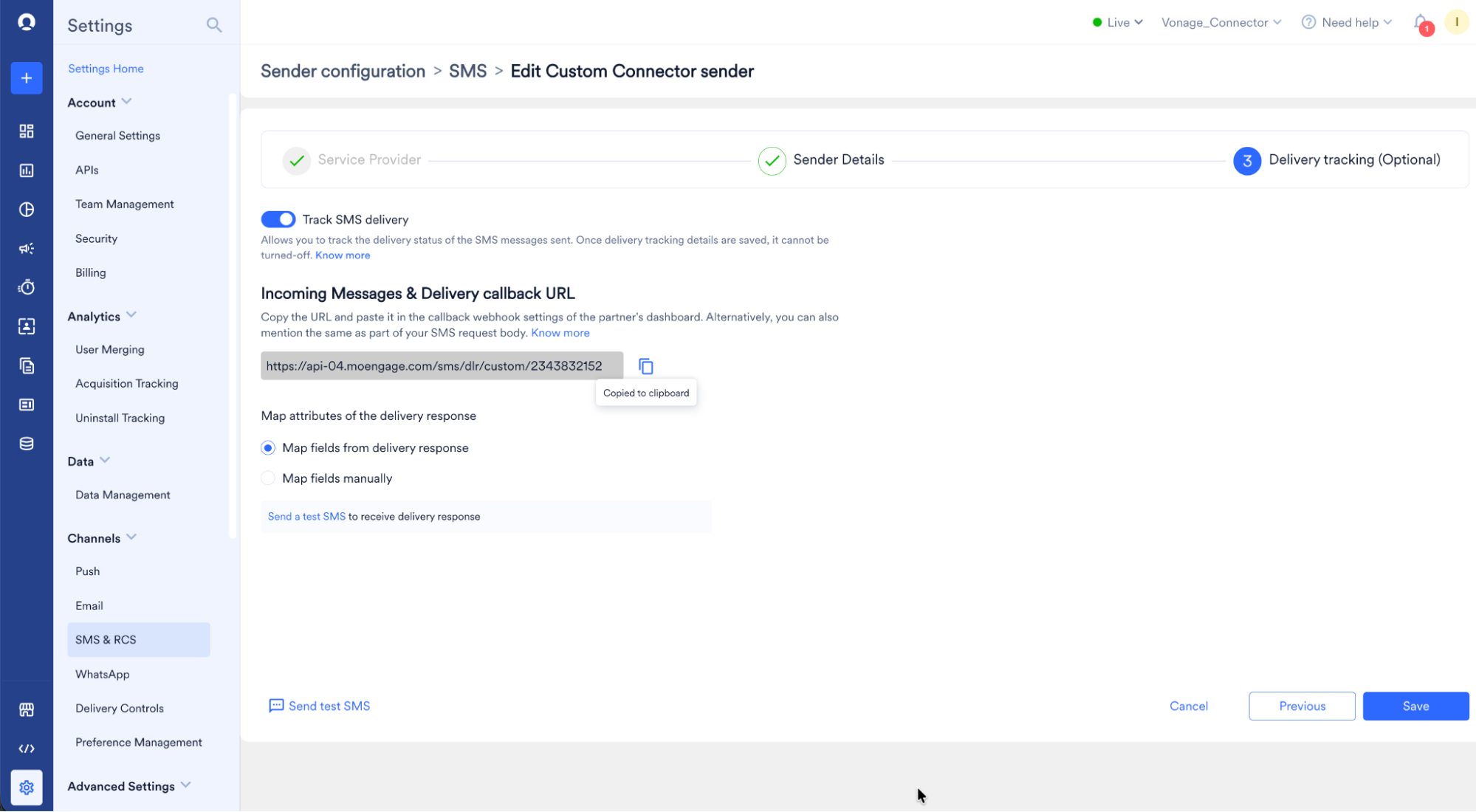1476x812 pixels.
Task: Select Map fields manually option
Action: tap(268, 478)
